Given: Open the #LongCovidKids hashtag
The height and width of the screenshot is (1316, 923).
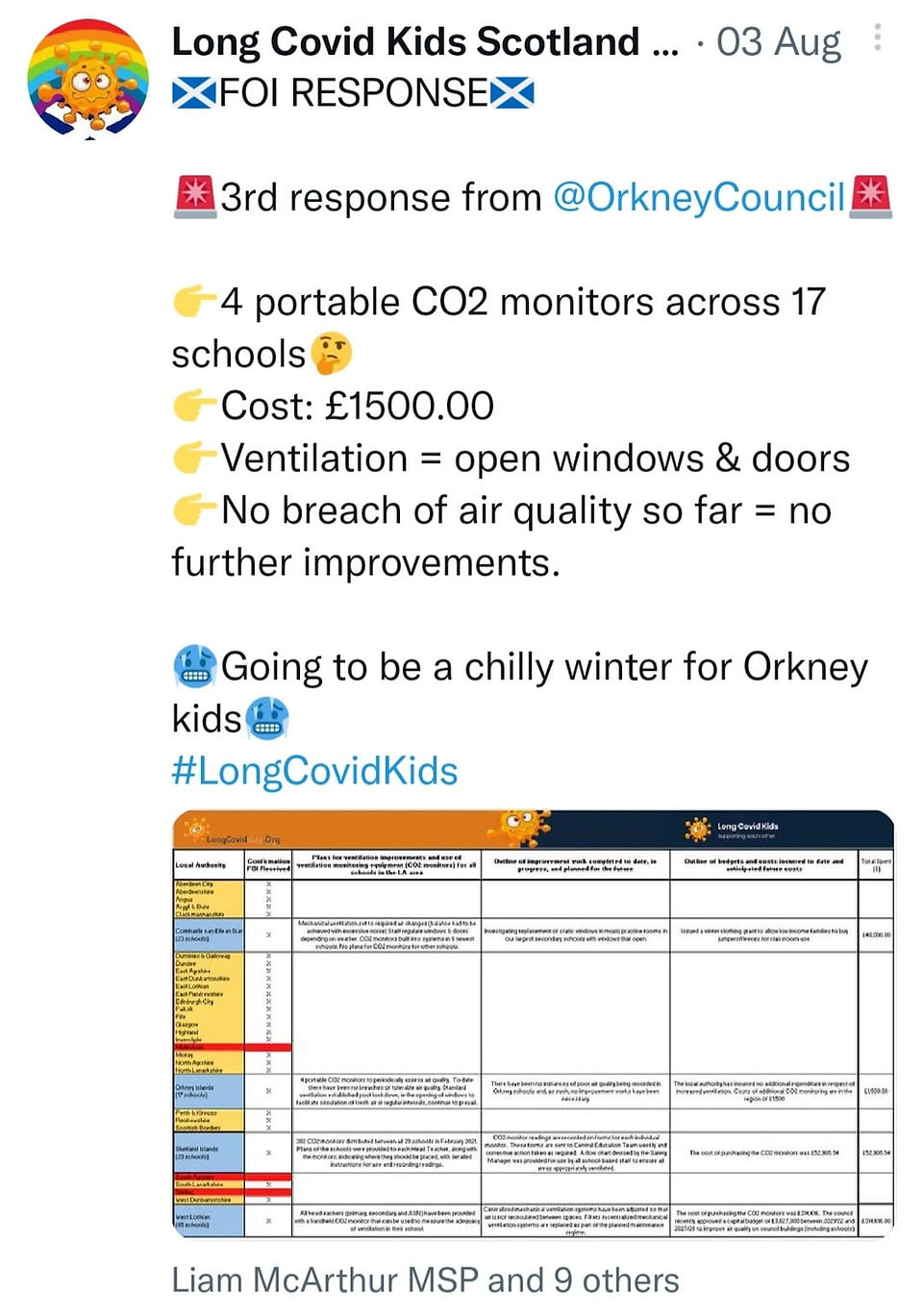Looking at the screenshot, I should [314, 771].
